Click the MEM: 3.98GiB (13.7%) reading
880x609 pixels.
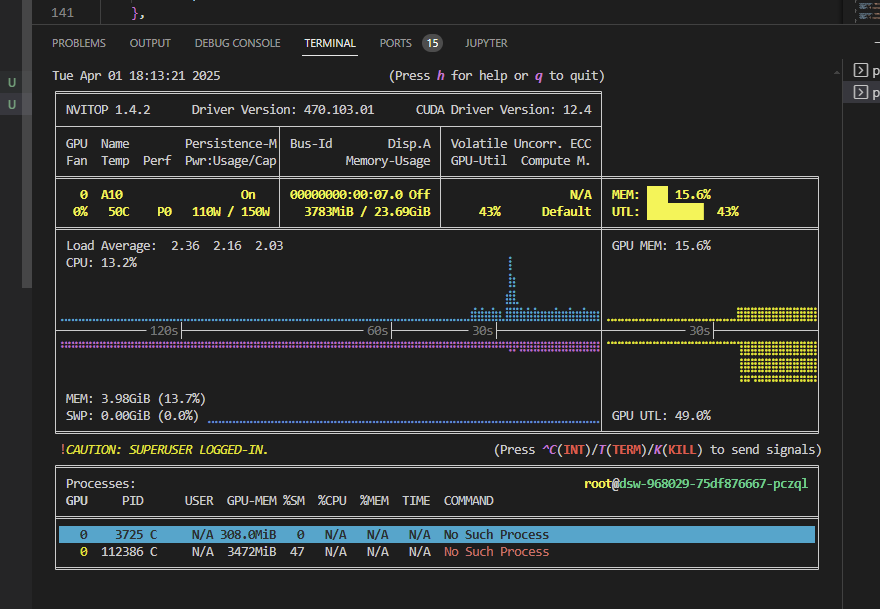click(136, 399)
